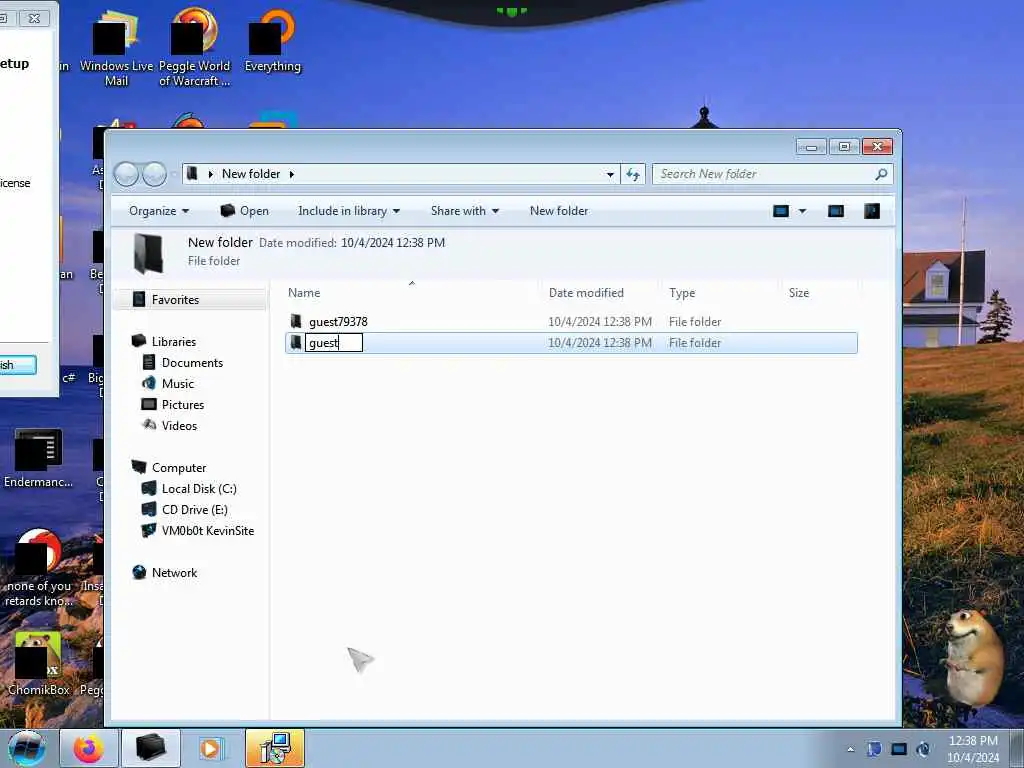
Task: Open the Endermanc... desktop icon
Action: click(x=38, y=458)
